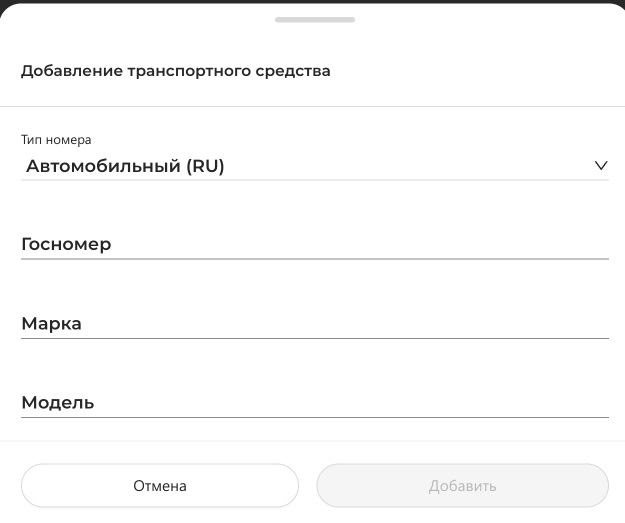Submit the vehicle with Добавить
This screenshot has height=523, width=625.
click(462, 486)
